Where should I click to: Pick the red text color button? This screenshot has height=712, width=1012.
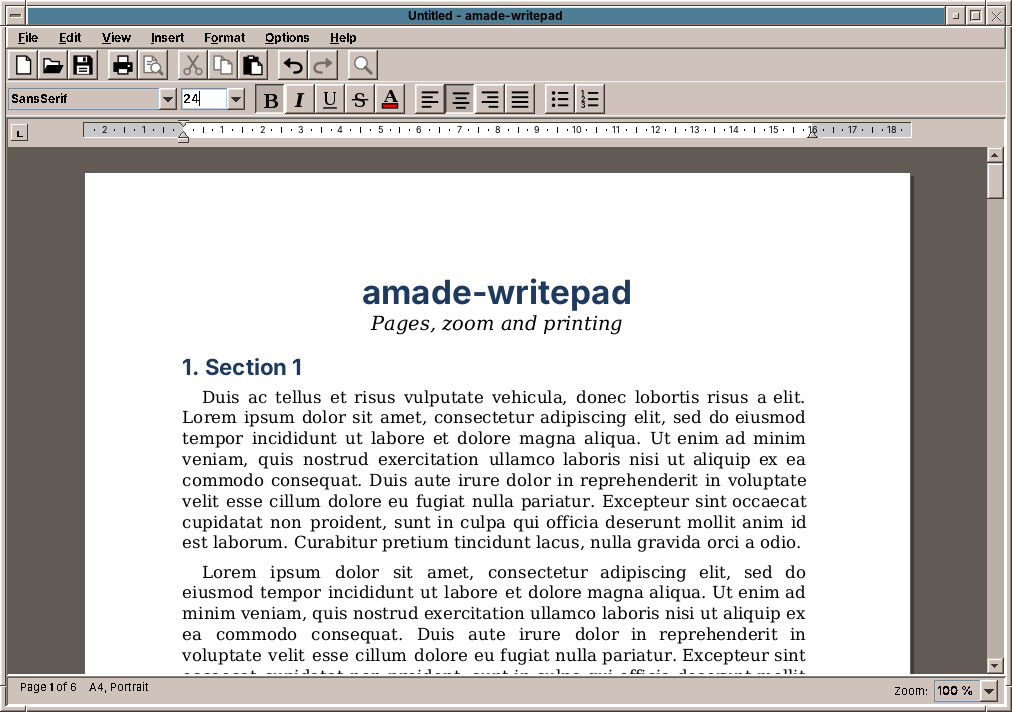[x=390, y=99]
